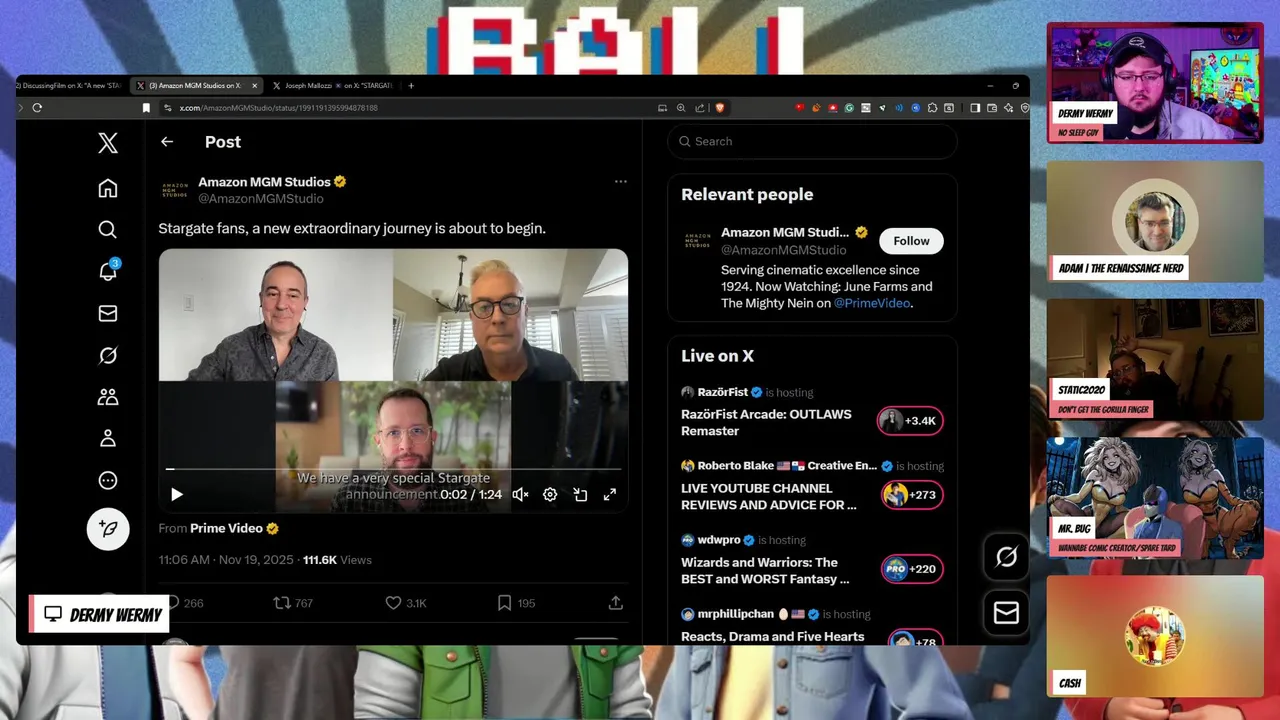Viewport: 1280px width, 720px height.
Task: Open Amazon MGM Studios author name
Action: click(264, 182)
